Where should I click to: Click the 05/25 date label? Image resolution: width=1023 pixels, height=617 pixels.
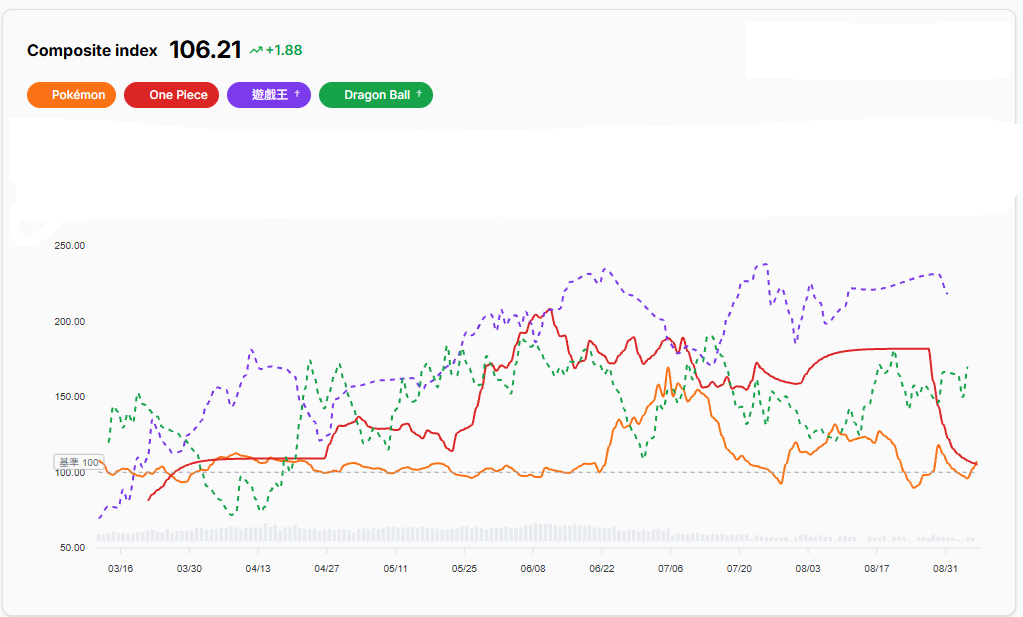coord(465,569)
